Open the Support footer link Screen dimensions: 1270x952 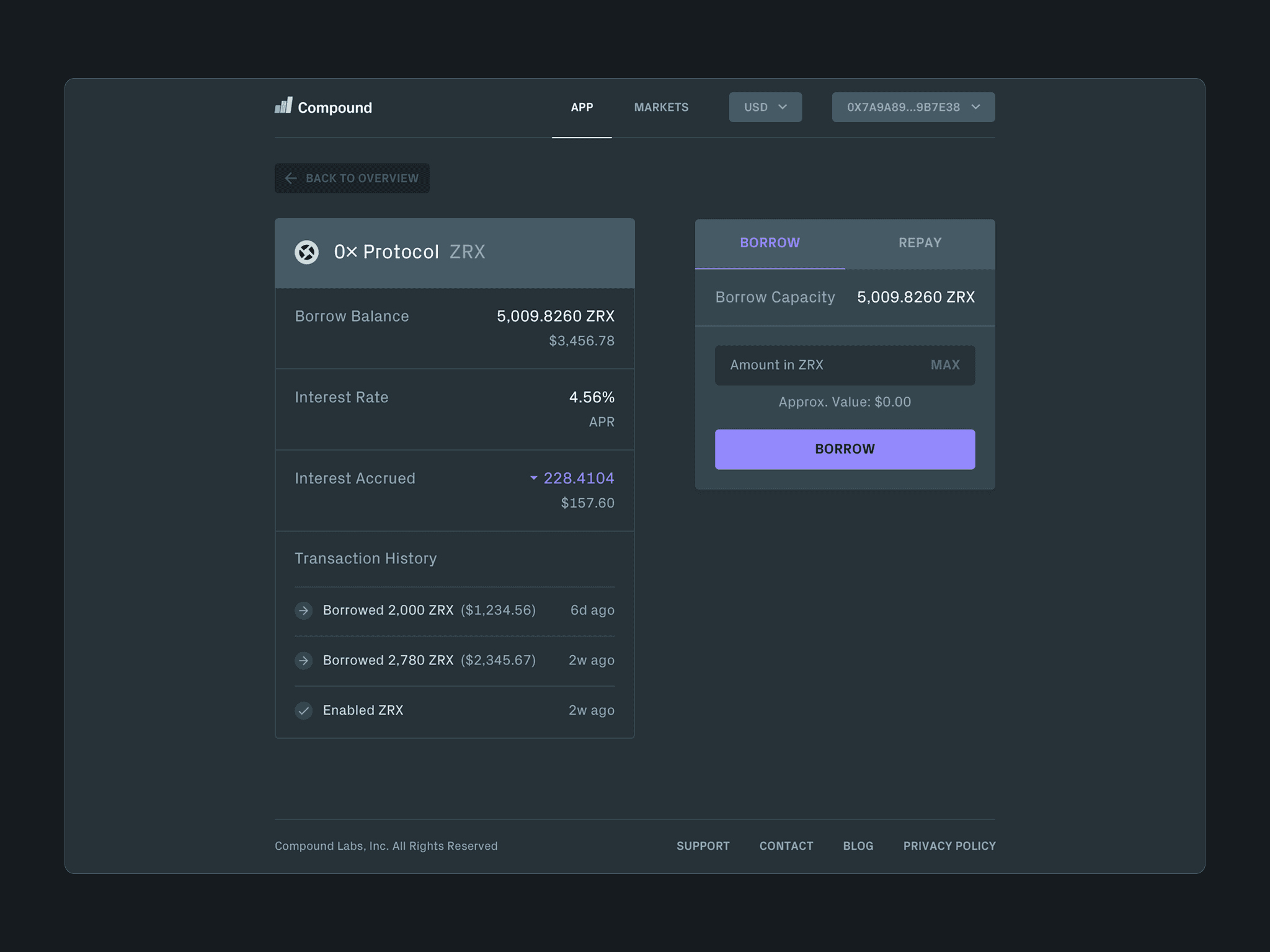(703, 846)
